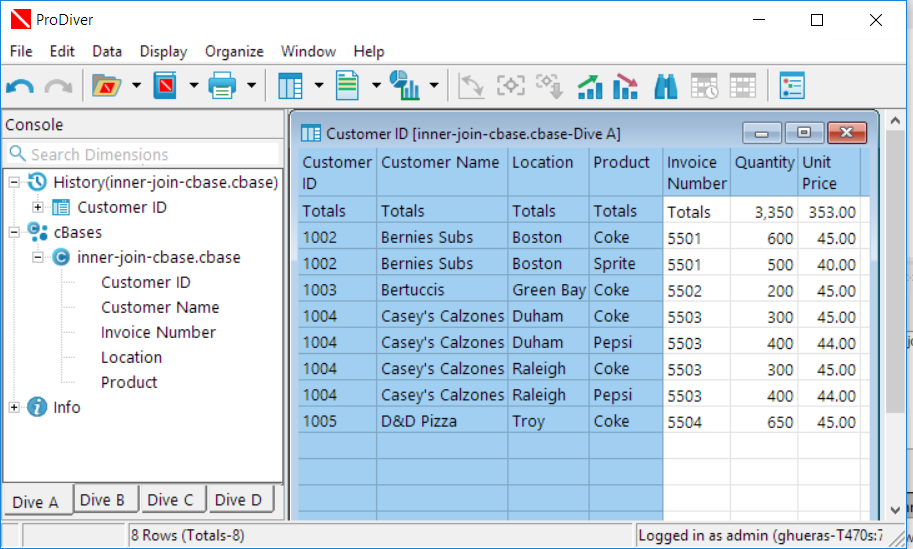Click the Sort ascending bar icon

(590, 86)
